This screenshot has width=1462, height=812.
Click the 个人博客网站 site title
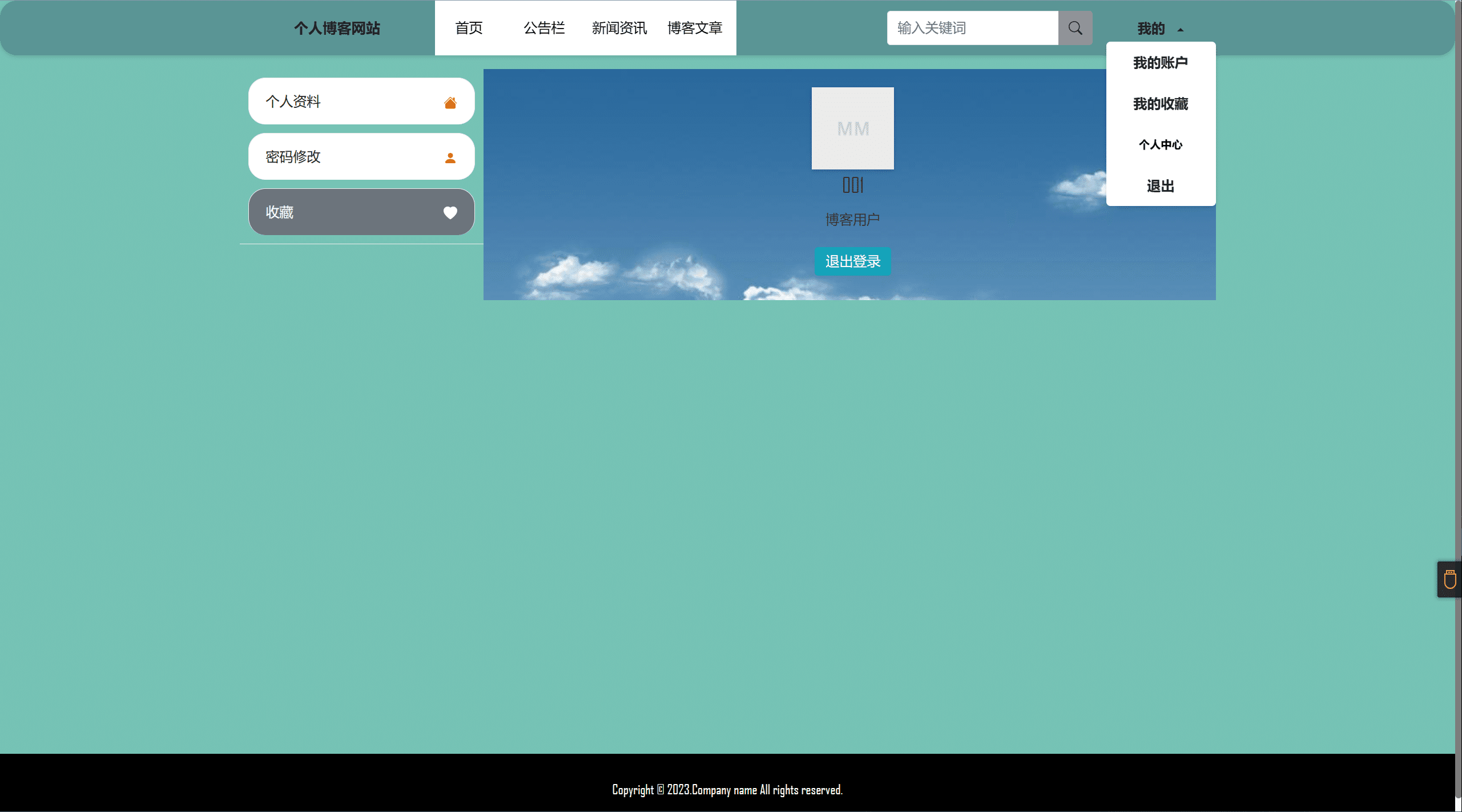(x=337, y=28)
